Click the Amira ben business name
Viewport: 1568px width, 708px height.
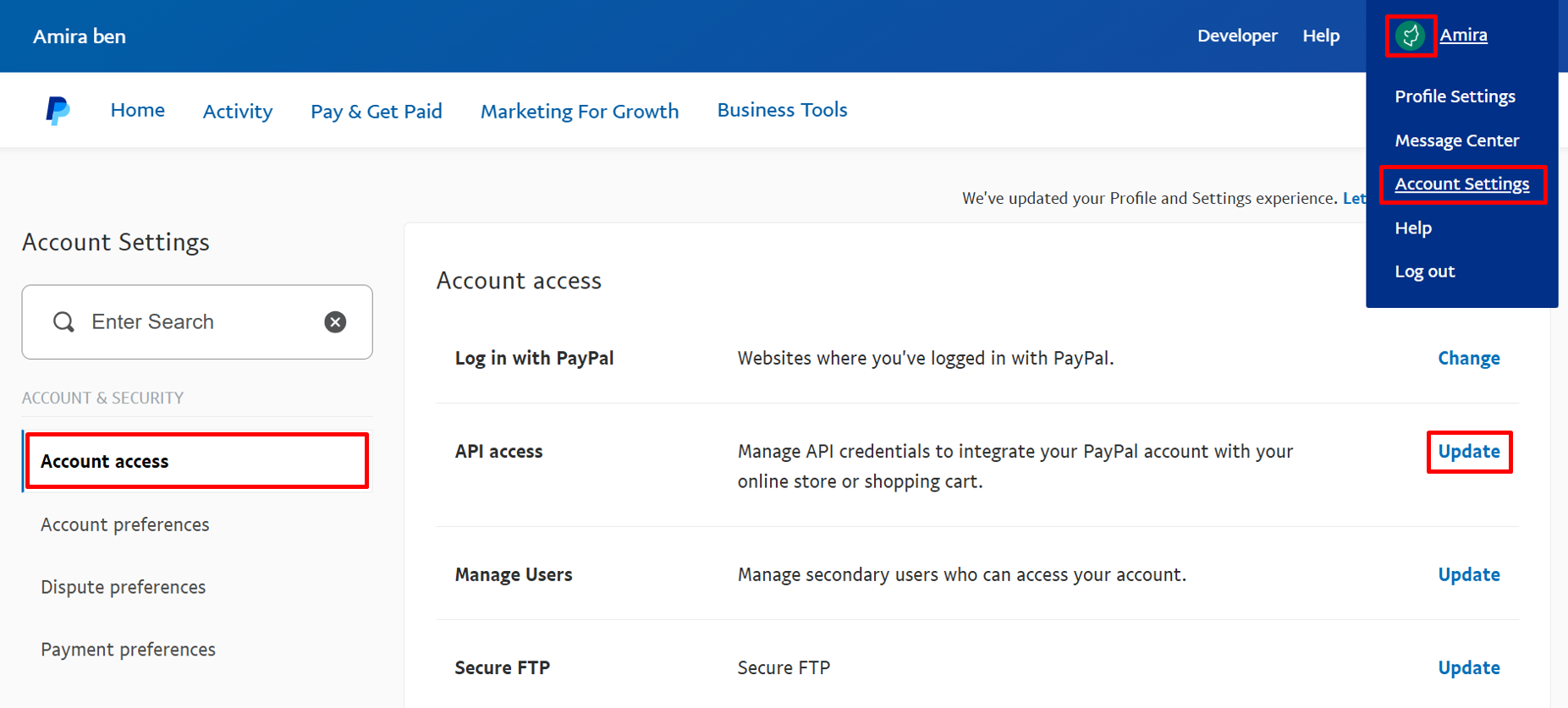tap(80, 36)
